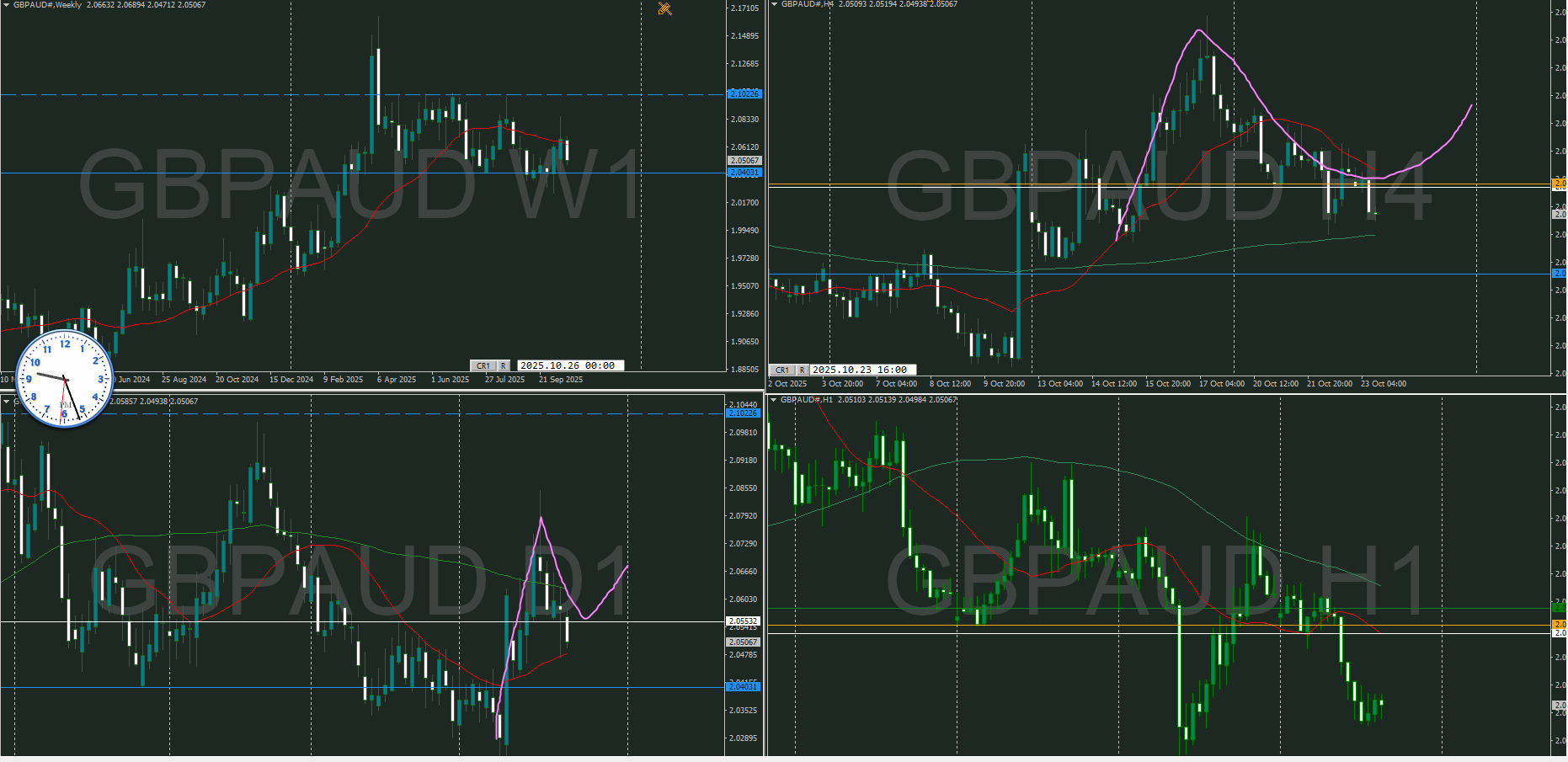Expand the GBPAUD# Weekly chart dropdown triangle
Screen dimensions: 1568x762
coord(6,5)
